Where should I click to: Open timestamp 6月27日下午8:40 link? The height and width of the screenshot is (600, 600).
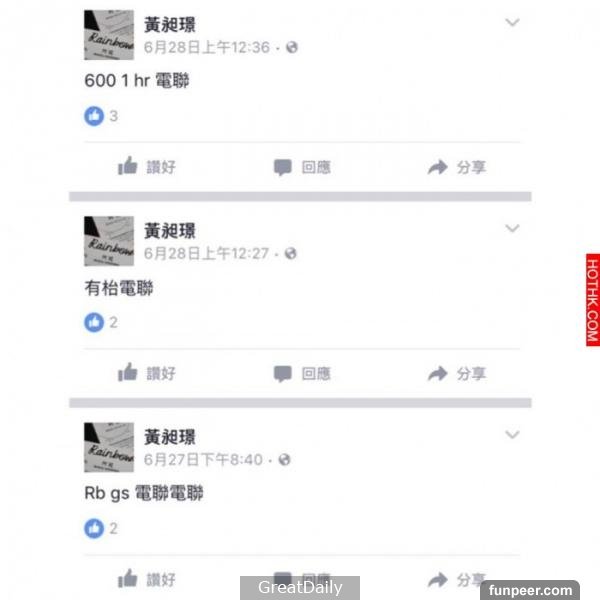coord(203,460)
